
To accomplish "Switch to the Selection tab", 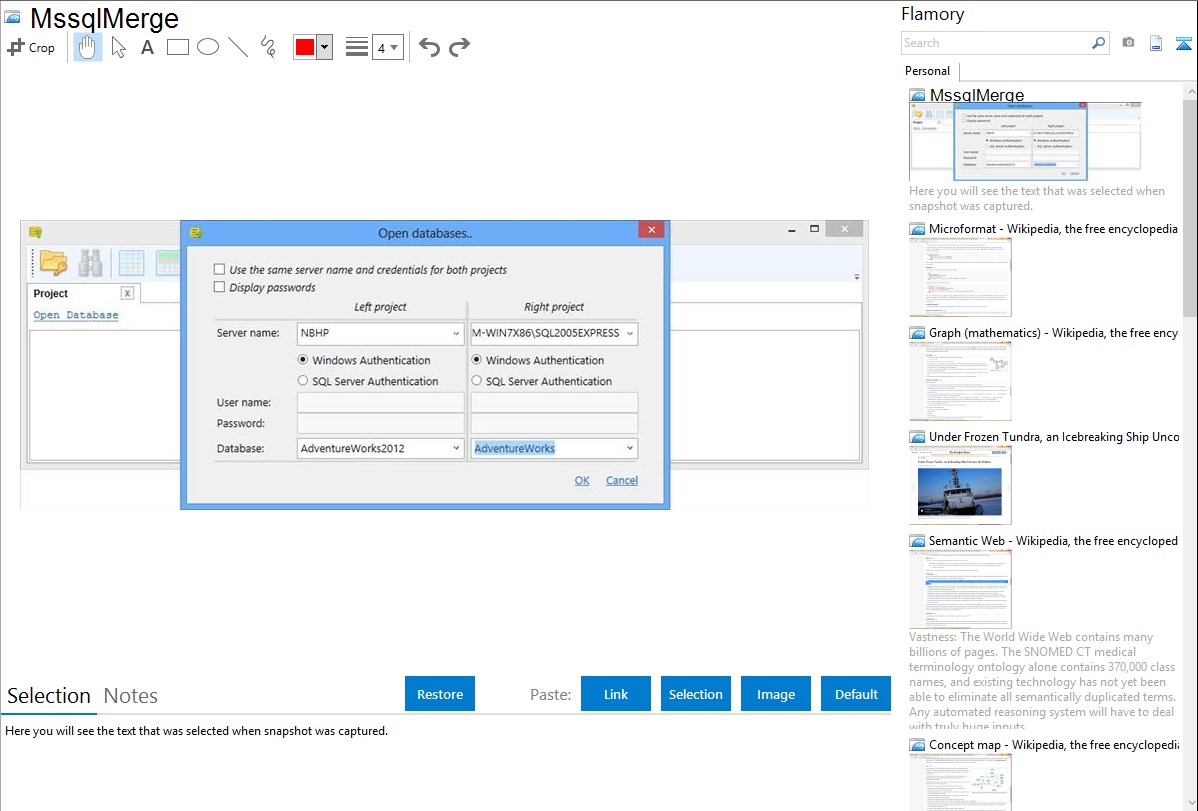I will point(49,696).
